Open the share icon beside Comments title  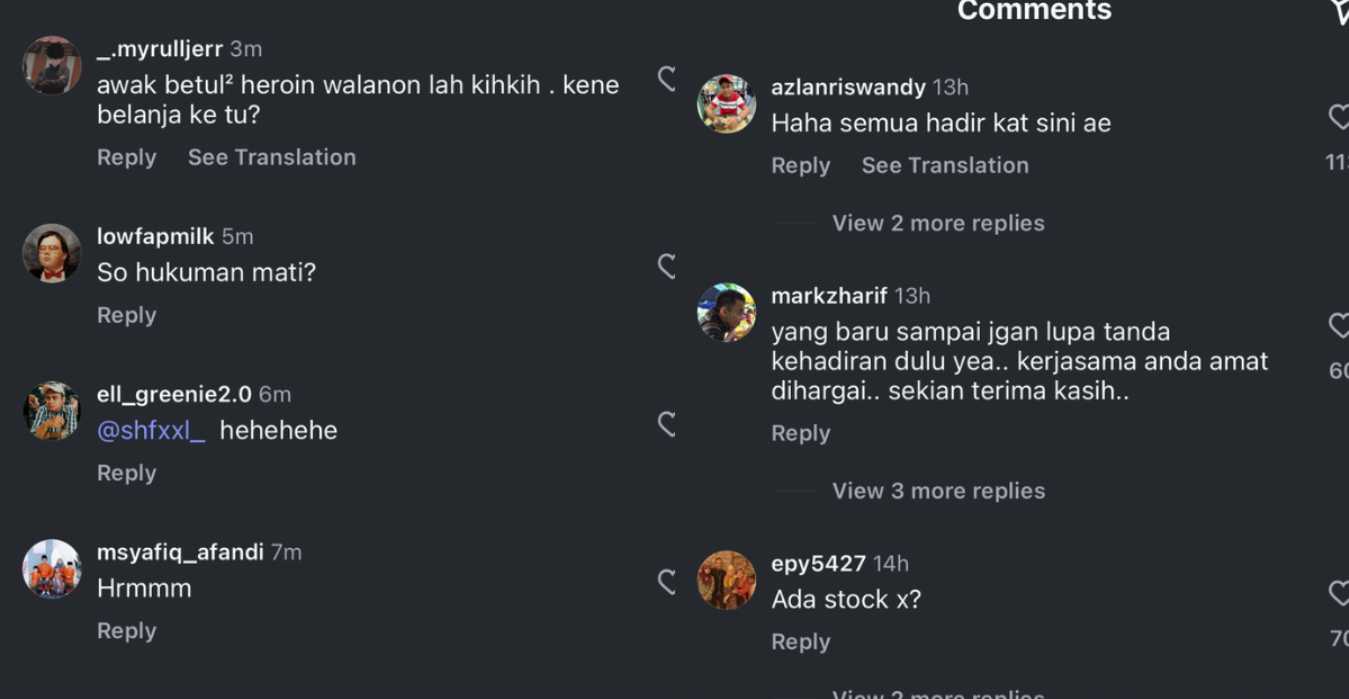(1340, 10)
